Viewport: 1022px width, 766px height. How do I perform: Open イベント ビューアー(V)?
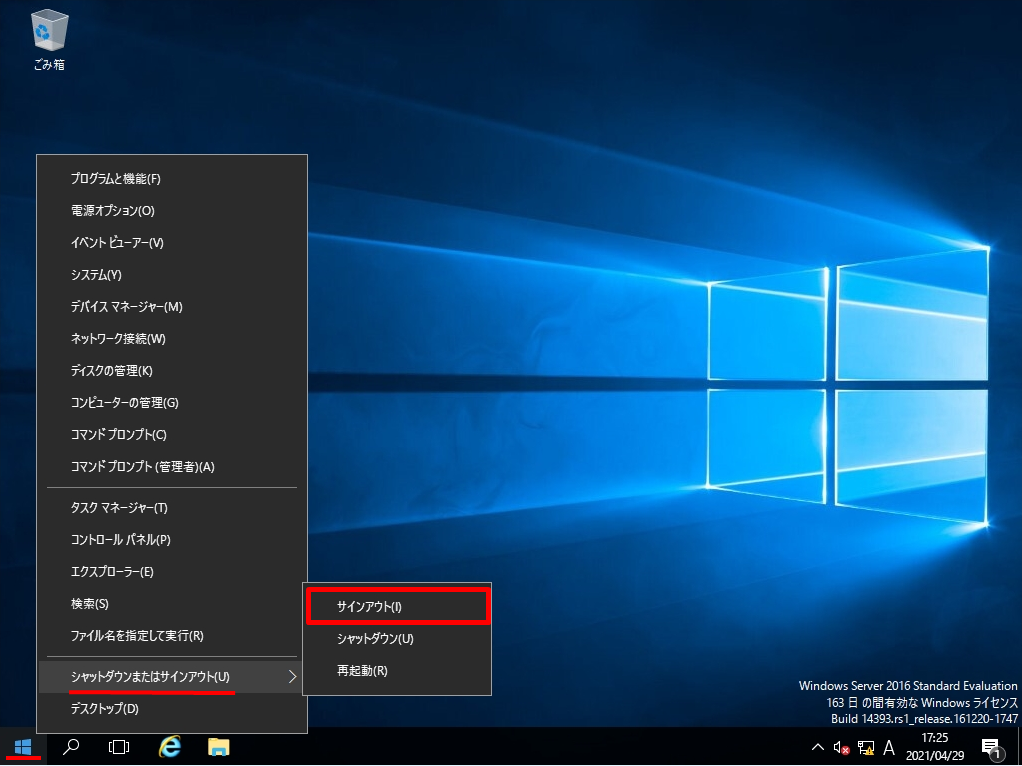172,243
